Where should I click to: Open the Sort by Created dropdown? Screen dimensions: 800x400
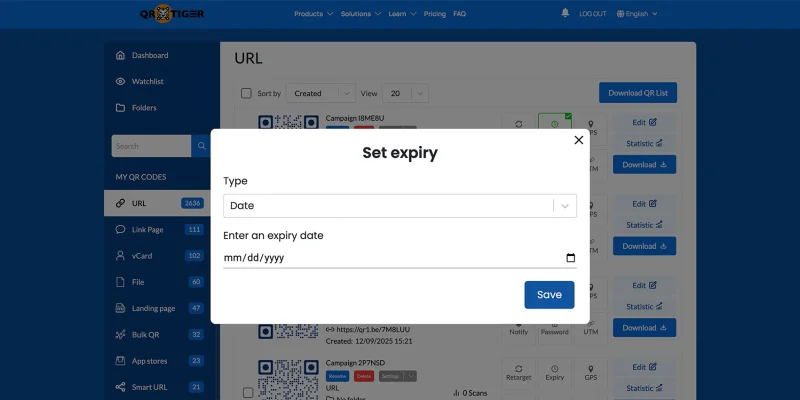pyautogui.click(x=321, y=93)
